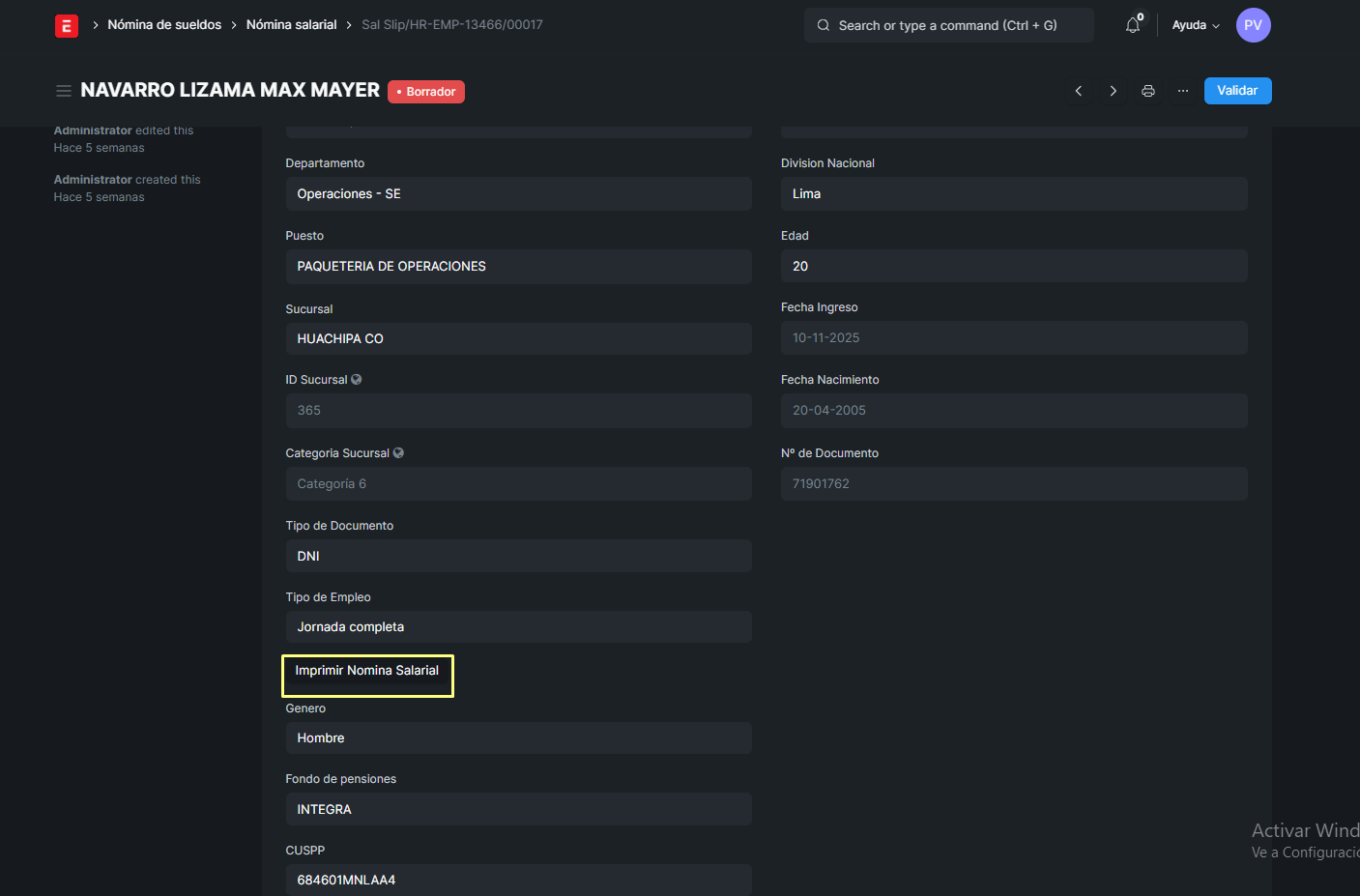Go to previous document arrow
Viewport: 1360px width, 896px height.
tap(1079, 91)
